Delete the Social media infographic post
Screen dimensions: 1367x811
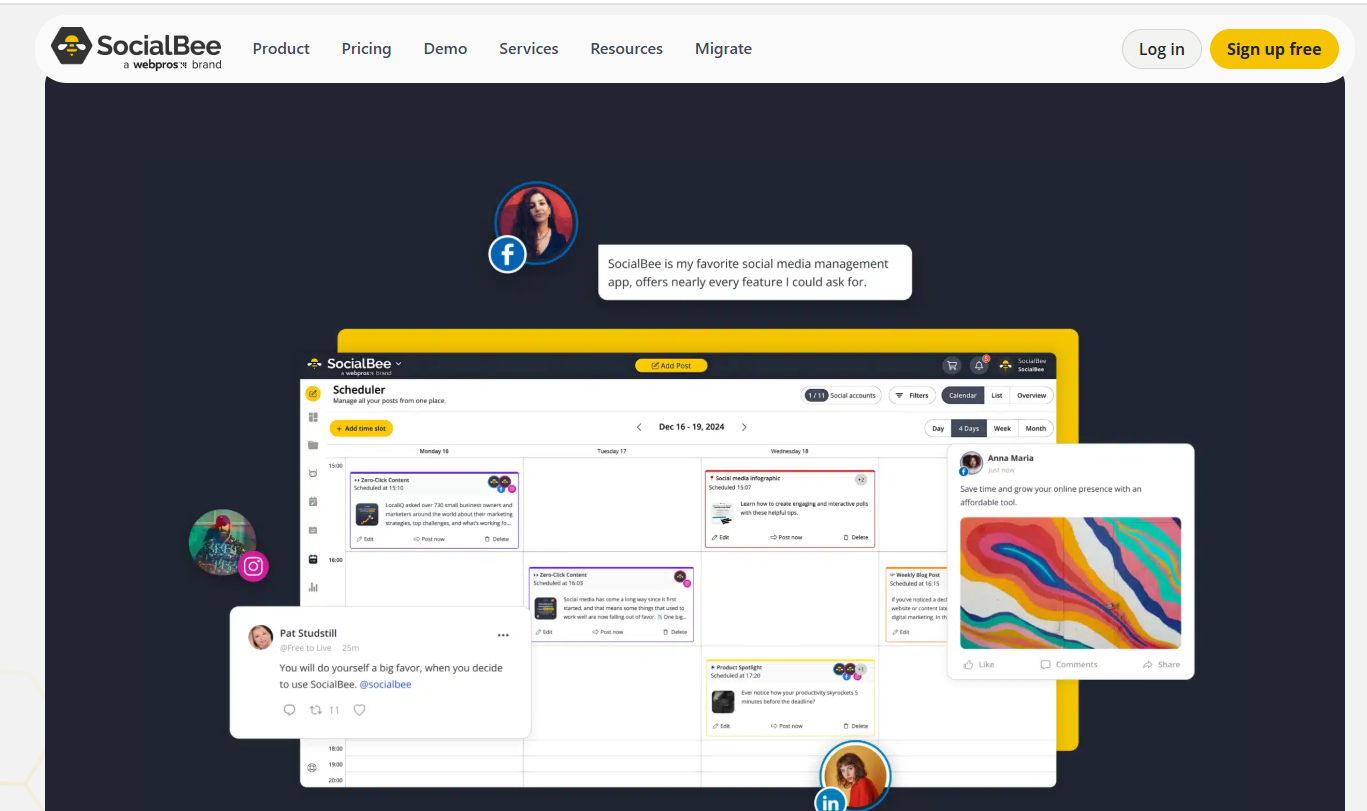856,537
